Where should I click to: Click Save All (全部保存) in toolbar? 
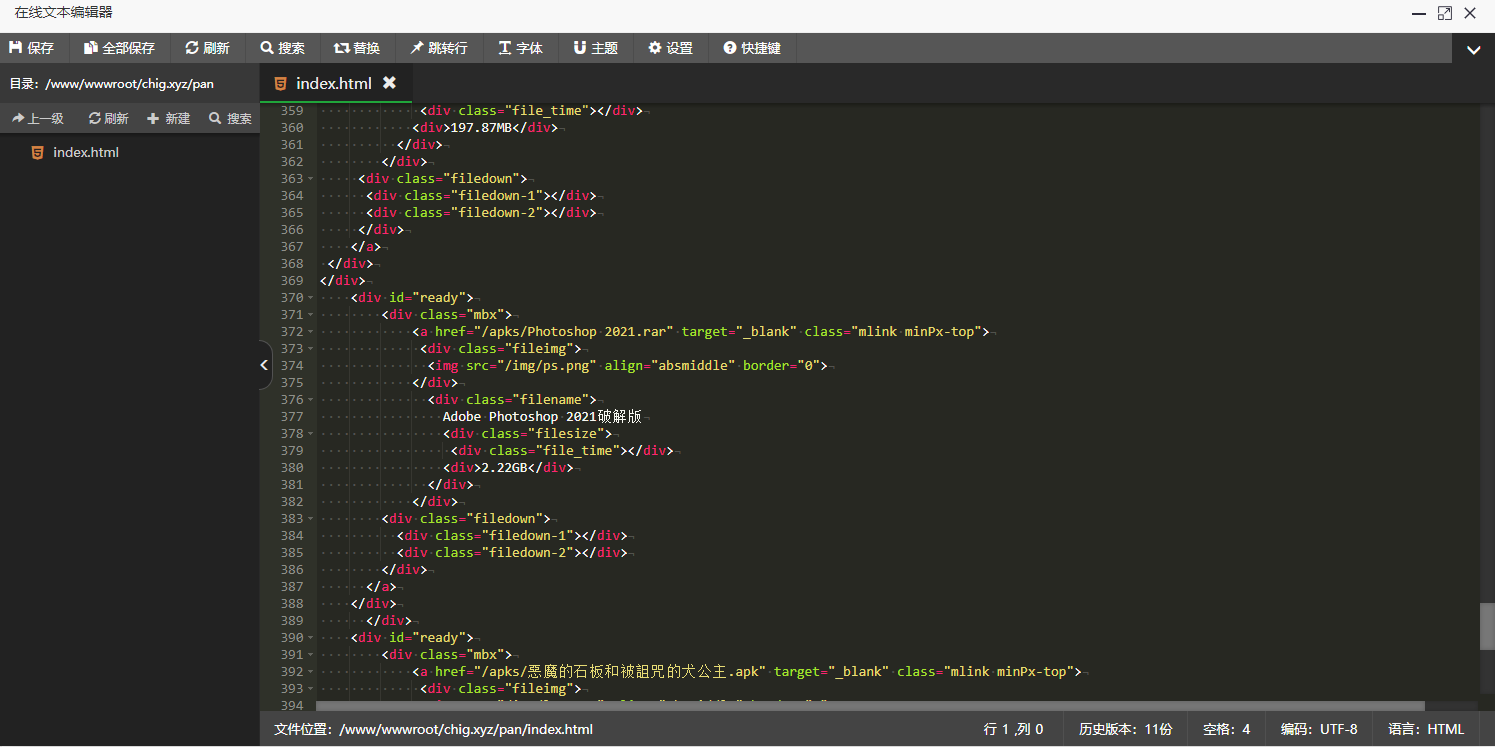(119, 48)
